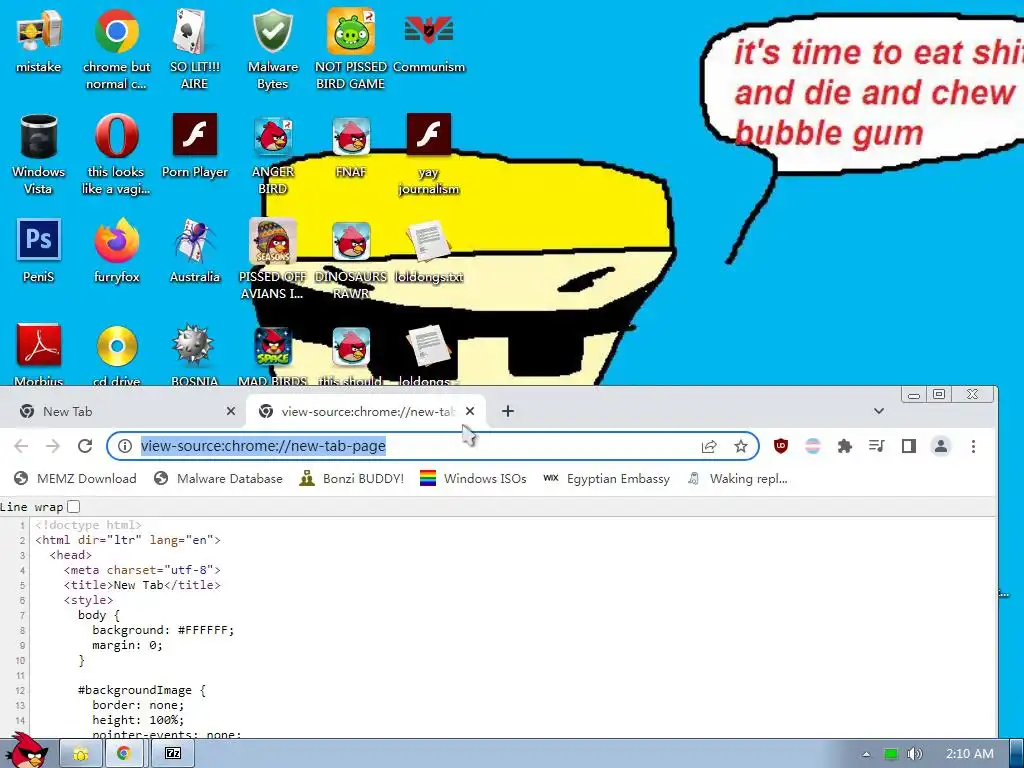Select the 'ANGER BIRD' desktop icon
1024x768 pixels.
[x=272, y=154]
